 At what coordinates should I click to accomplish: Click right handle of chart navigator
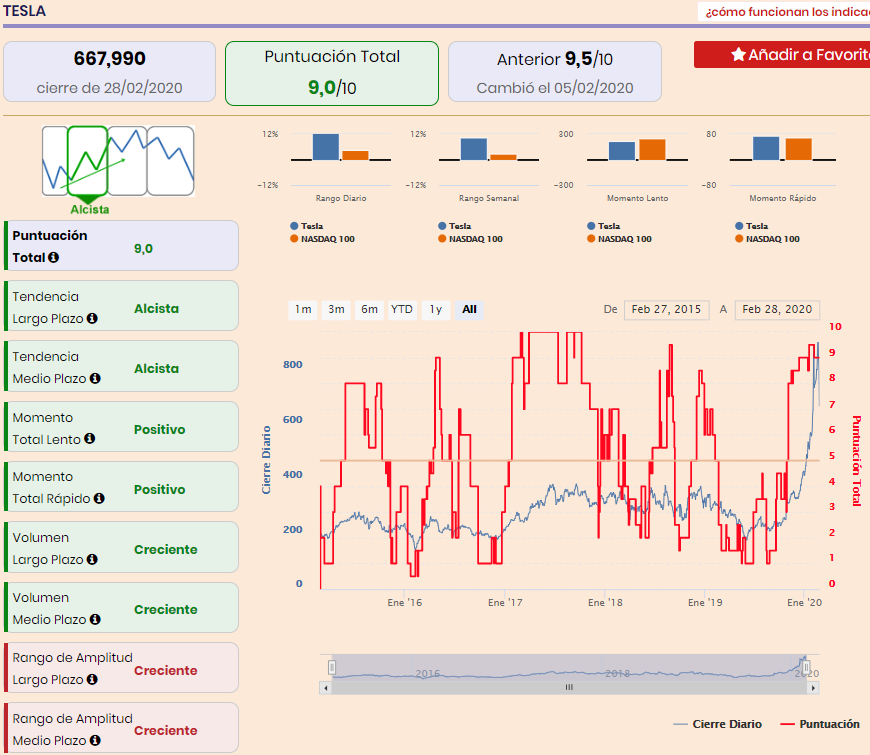[x=806, y=667]
